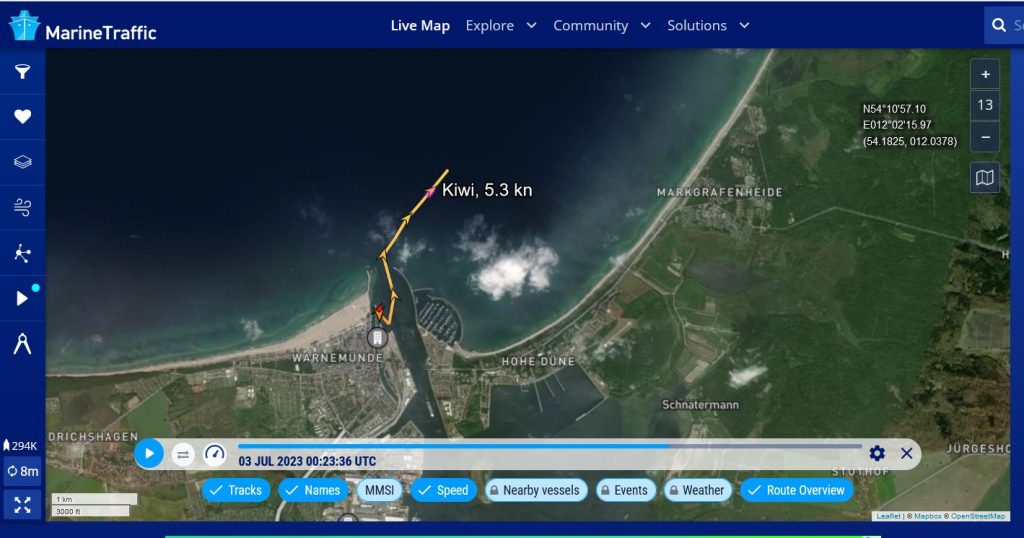1024x538 pixels.
Task: Go to Live Map tab
Action: coord(420,25)
